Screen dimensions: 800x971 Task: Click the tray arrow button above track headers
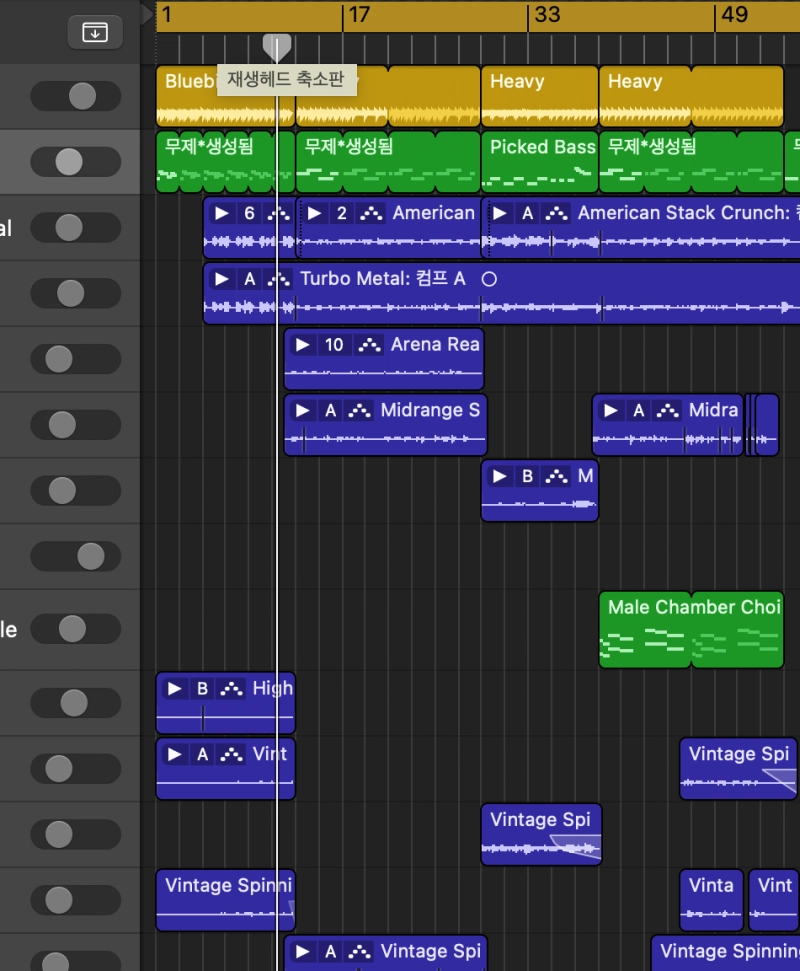(94, 32)
